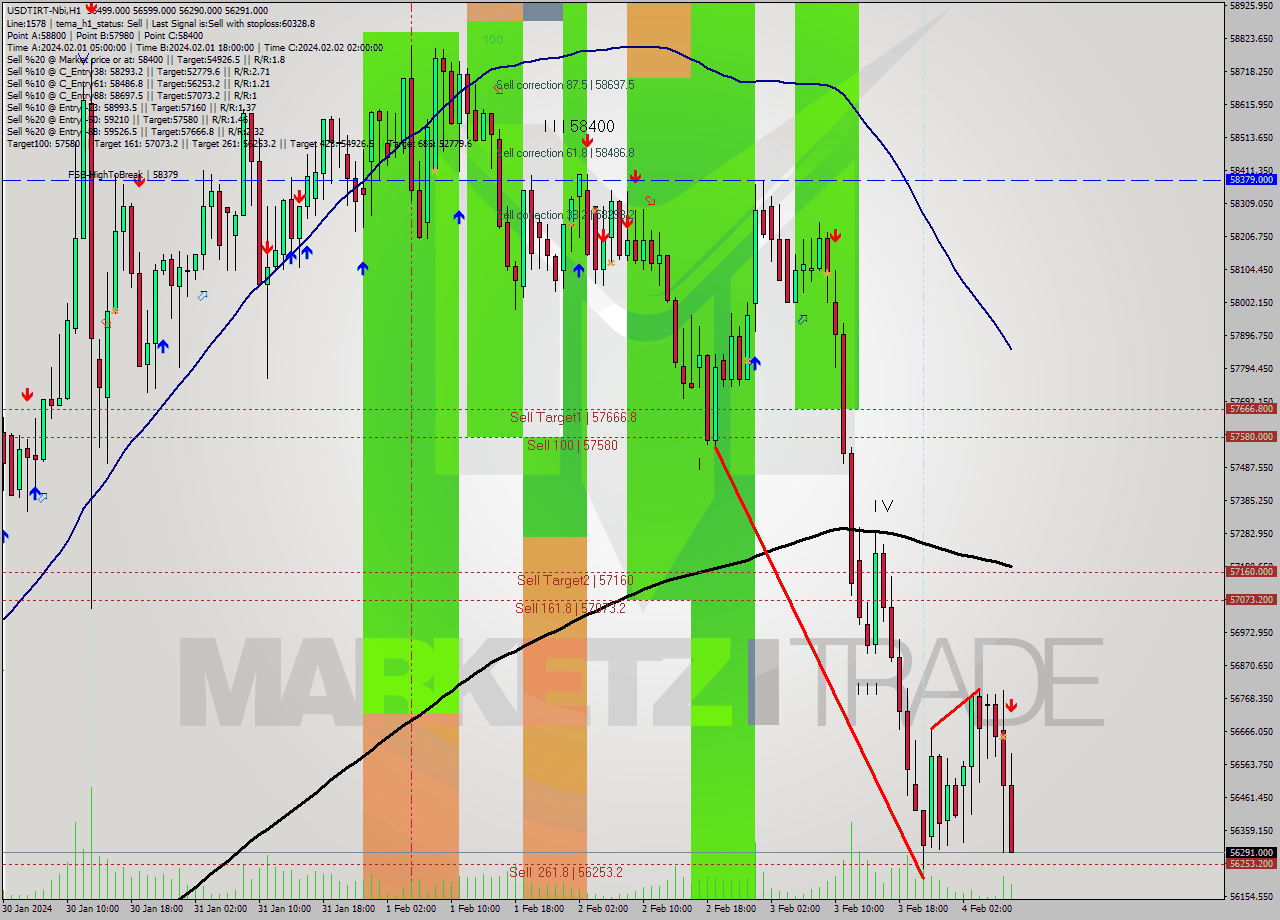Click the 'Sell 161.8 | 57073.2' label

pos(570,608)
